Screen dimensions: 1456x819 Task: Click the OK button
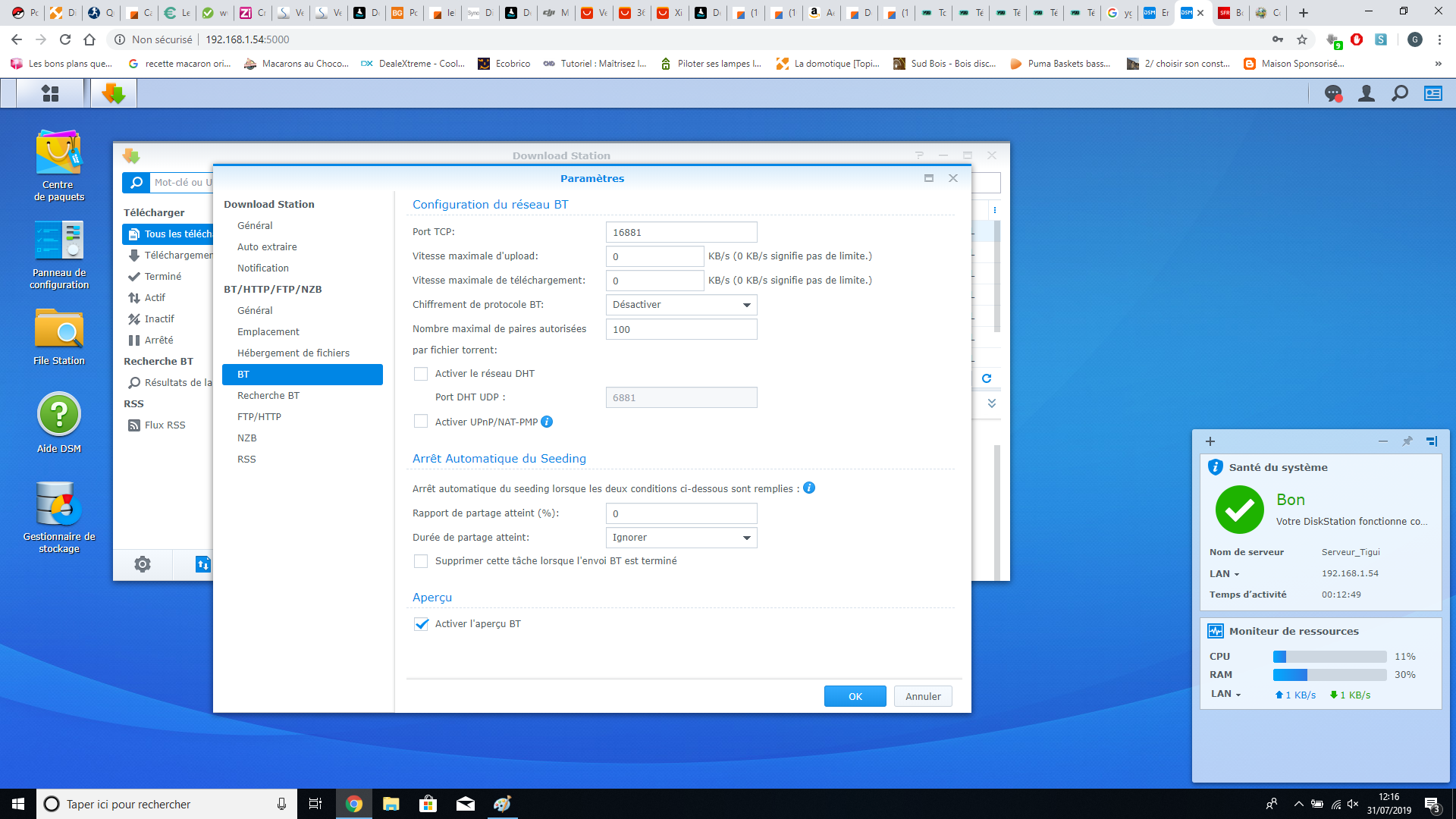[855, 696]
